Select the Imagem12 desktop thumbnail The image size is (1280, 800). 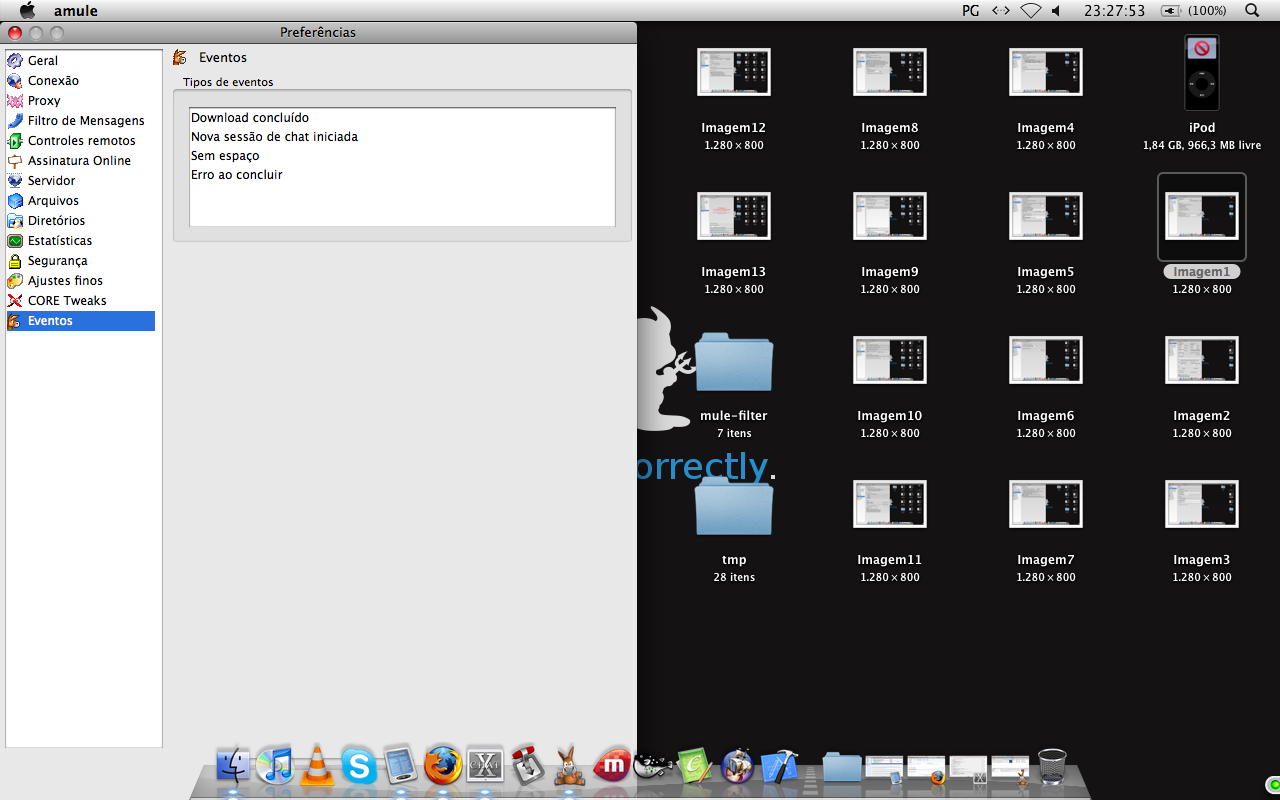coord(733,72)
